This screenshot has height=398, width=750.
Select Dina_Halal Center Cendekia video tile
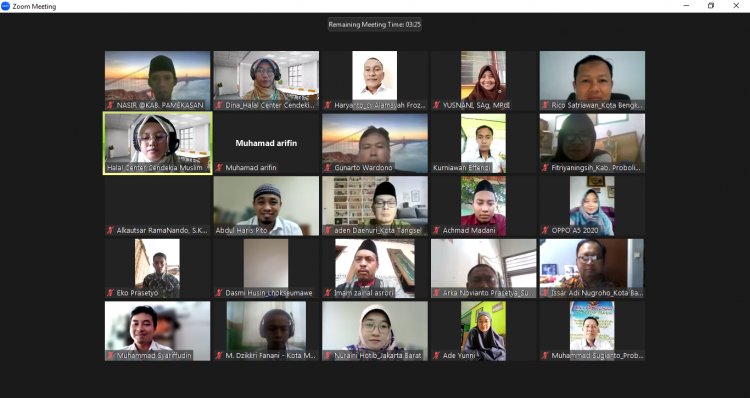tap(266, 80)
